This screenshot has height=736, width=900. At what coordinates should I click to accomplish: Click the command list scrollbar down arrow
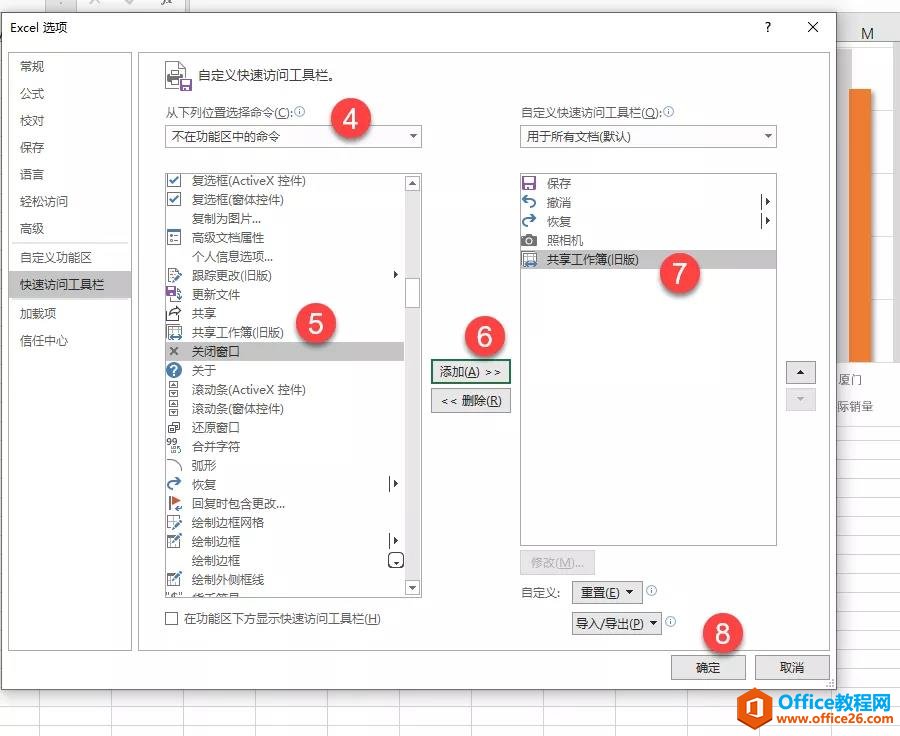click(x=411, y=587)
